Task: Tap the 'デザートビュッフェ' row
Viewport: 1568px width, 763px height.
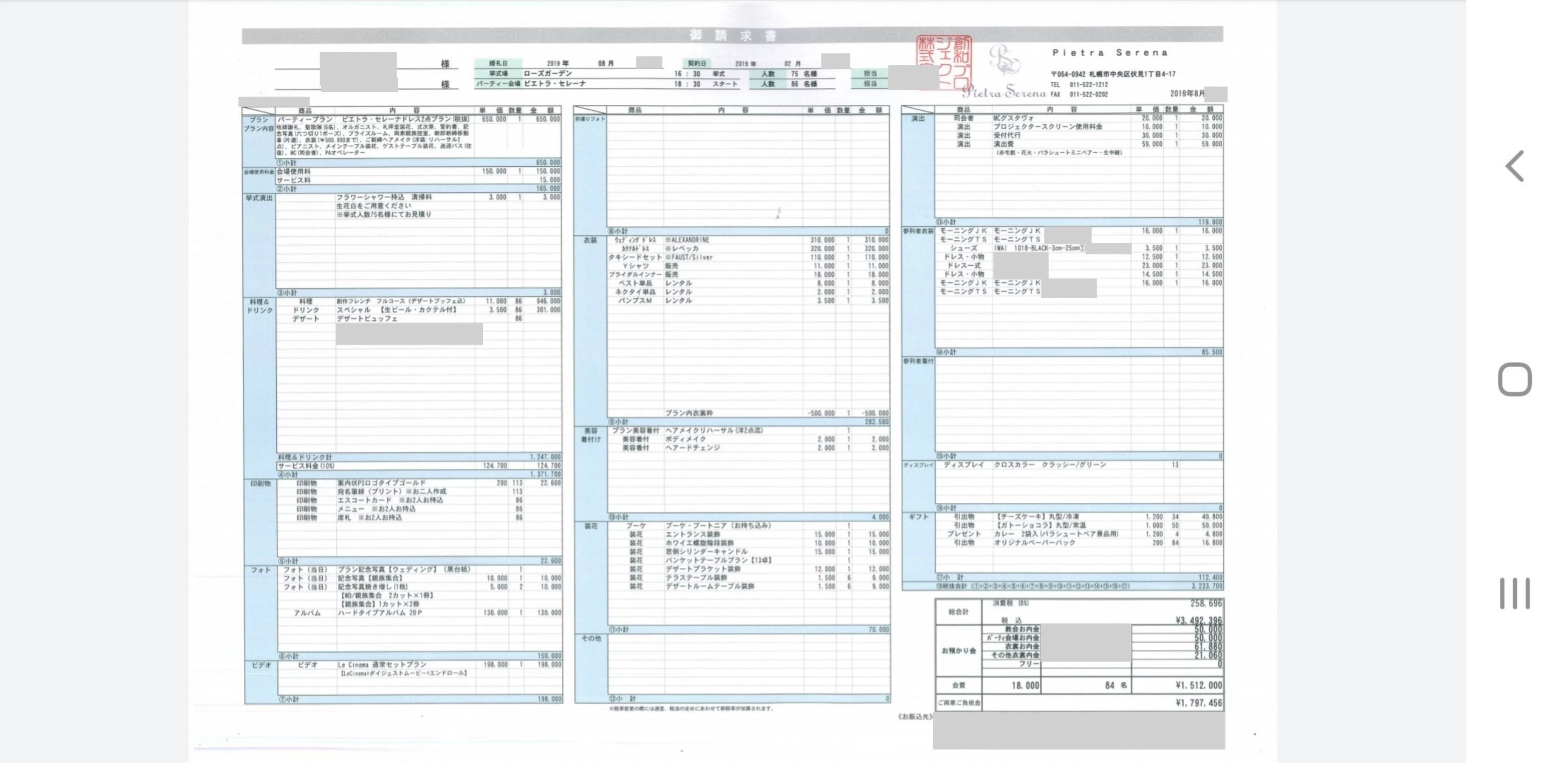Action: tap(419, 318)
